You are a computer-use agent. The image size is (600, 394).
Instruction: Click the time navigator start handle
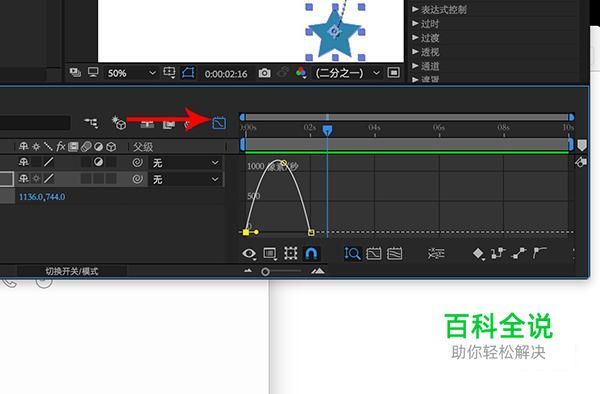pos(242,117)
